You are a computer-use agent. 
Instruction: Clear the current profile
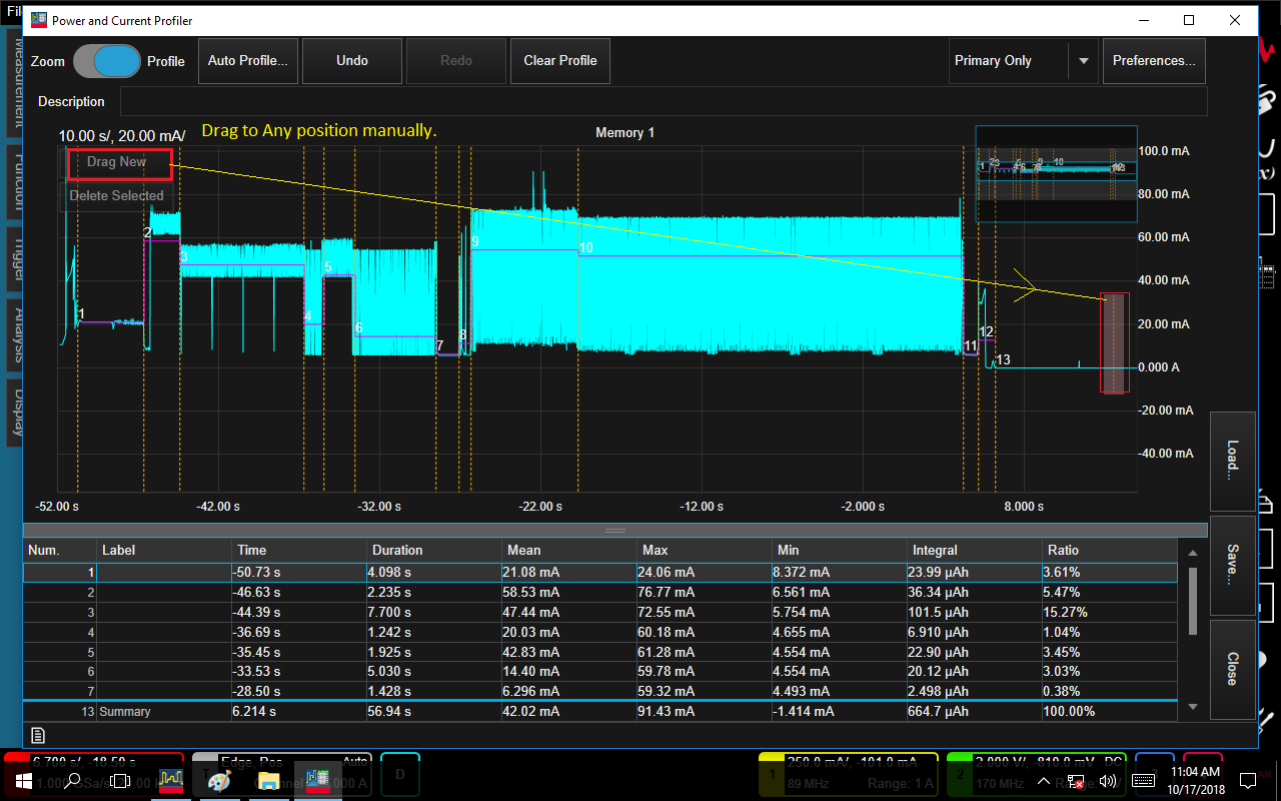tap(560, 61)
